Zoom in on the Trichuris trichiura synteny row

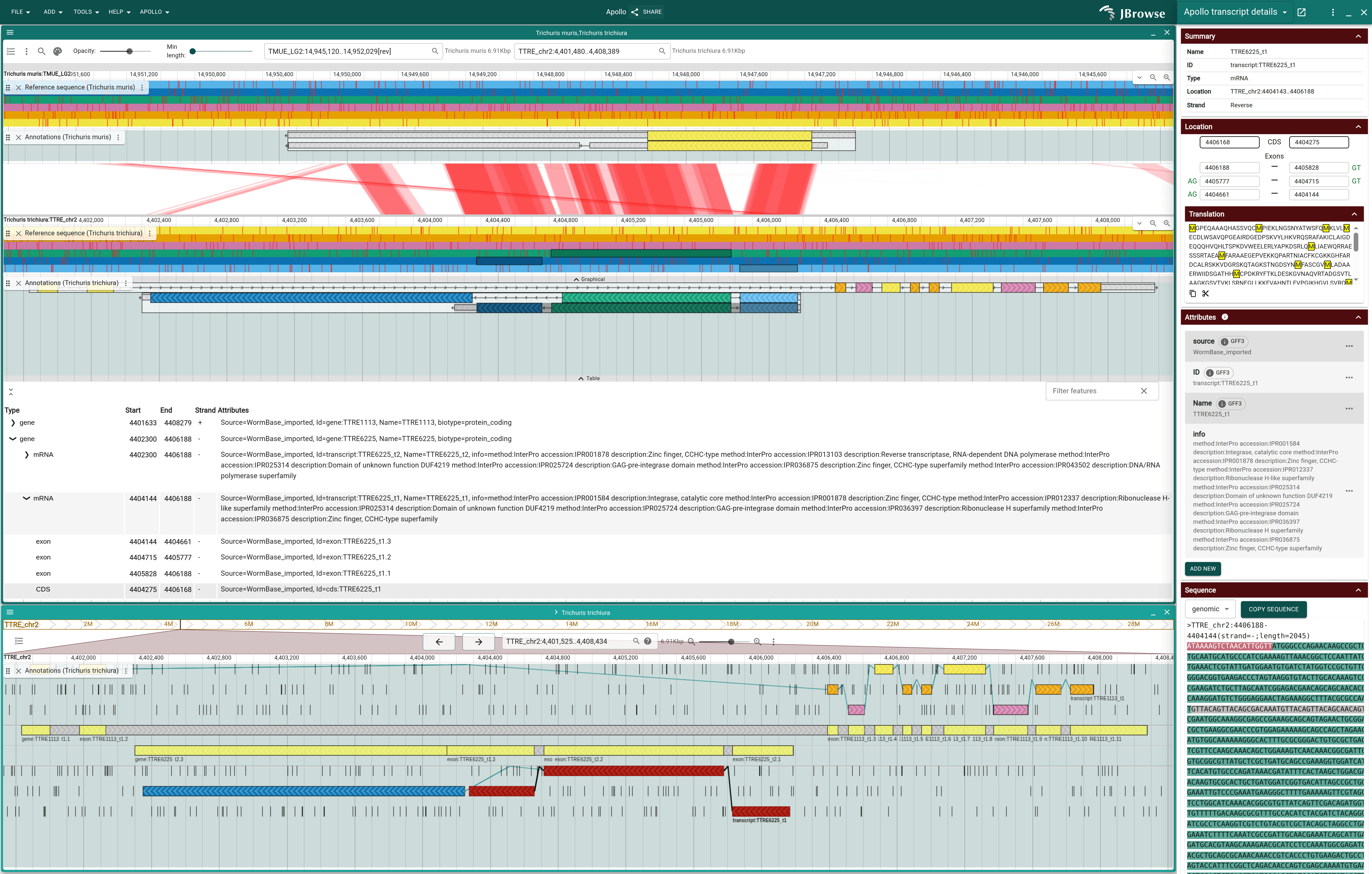coord(1167,223)
